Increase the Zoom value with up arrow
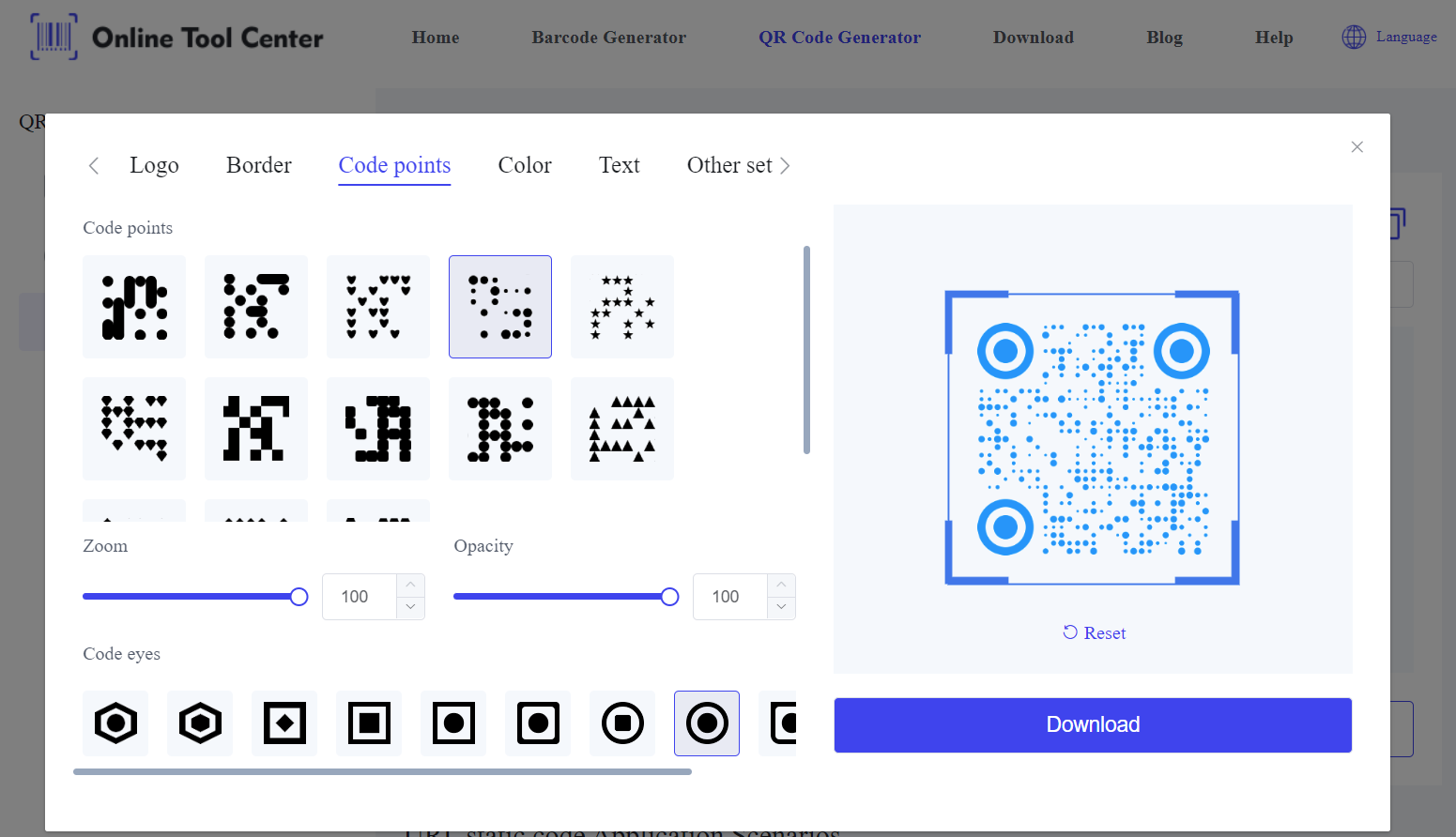Image resolution: width=1456 pixels, height=837 pixels. [x=410, y=585]
